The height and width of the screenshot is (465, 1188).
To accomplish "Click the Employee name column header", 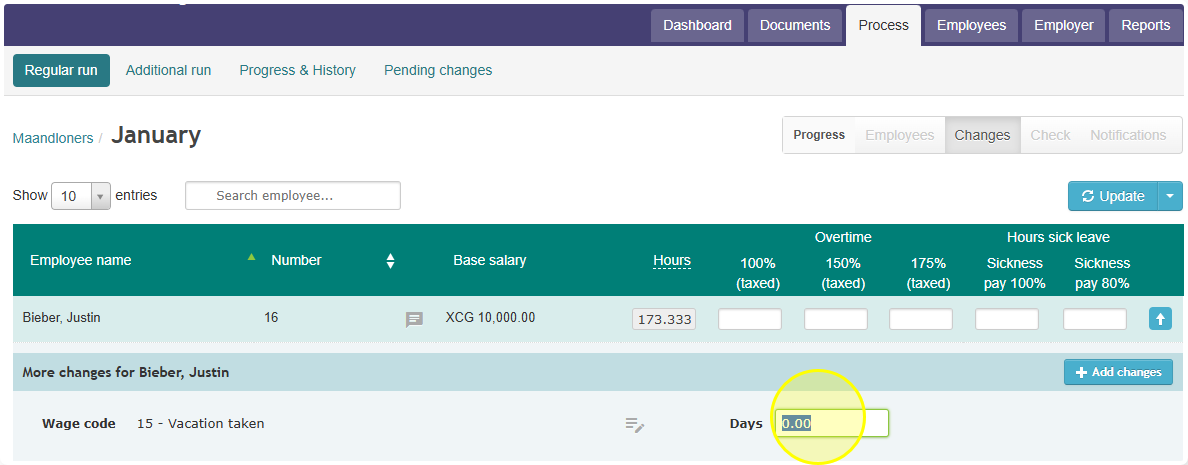I will point(80,261).
